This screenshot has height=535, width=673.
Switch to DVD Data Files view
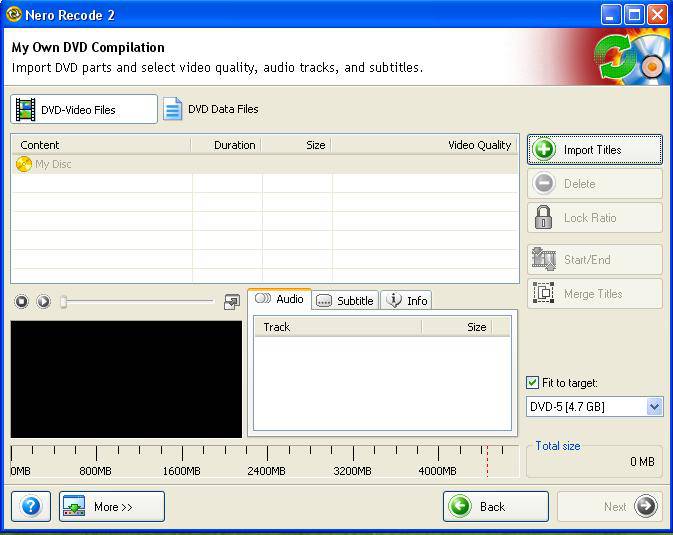point(211,109)
